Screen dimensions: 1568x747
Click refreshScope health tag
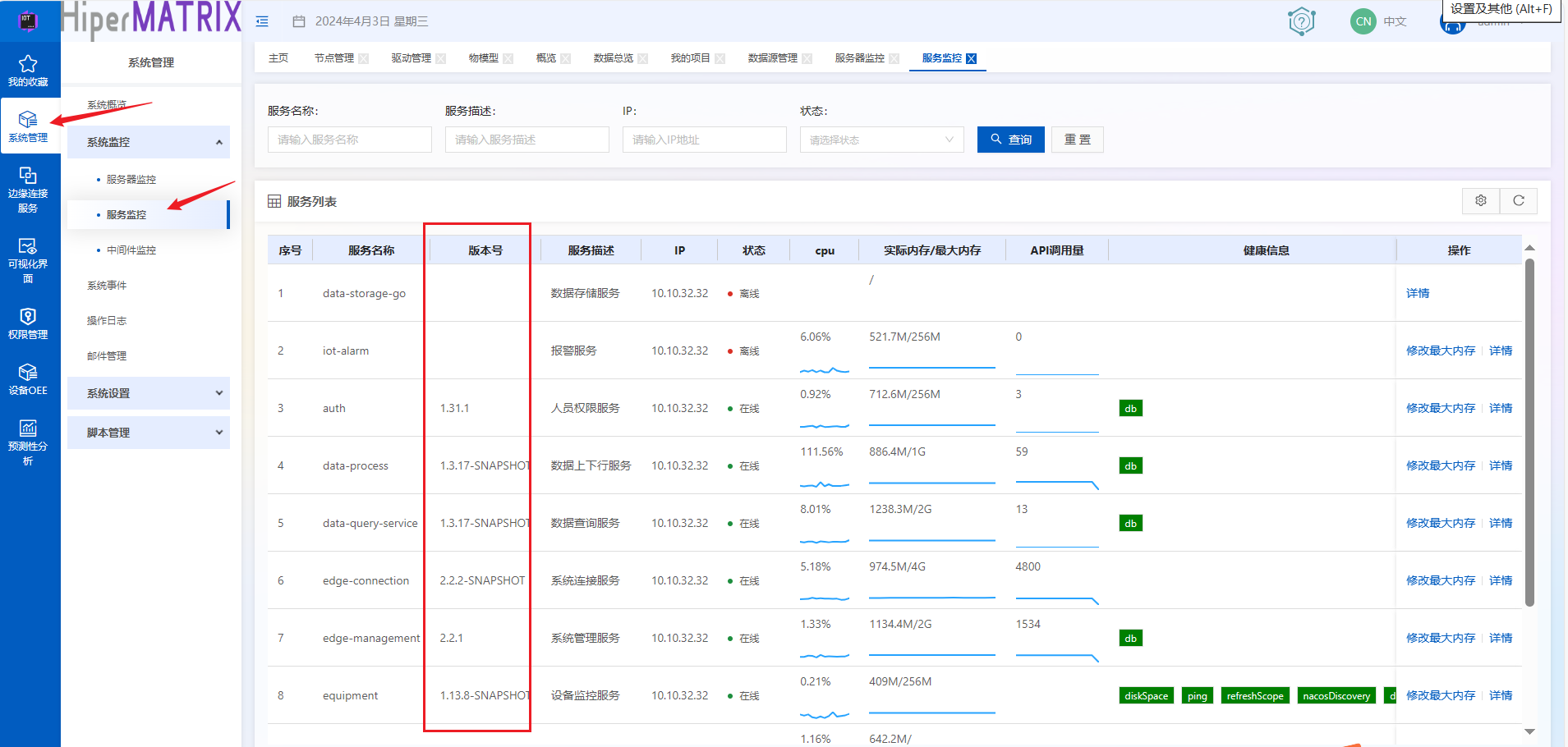pos(1255,695)
